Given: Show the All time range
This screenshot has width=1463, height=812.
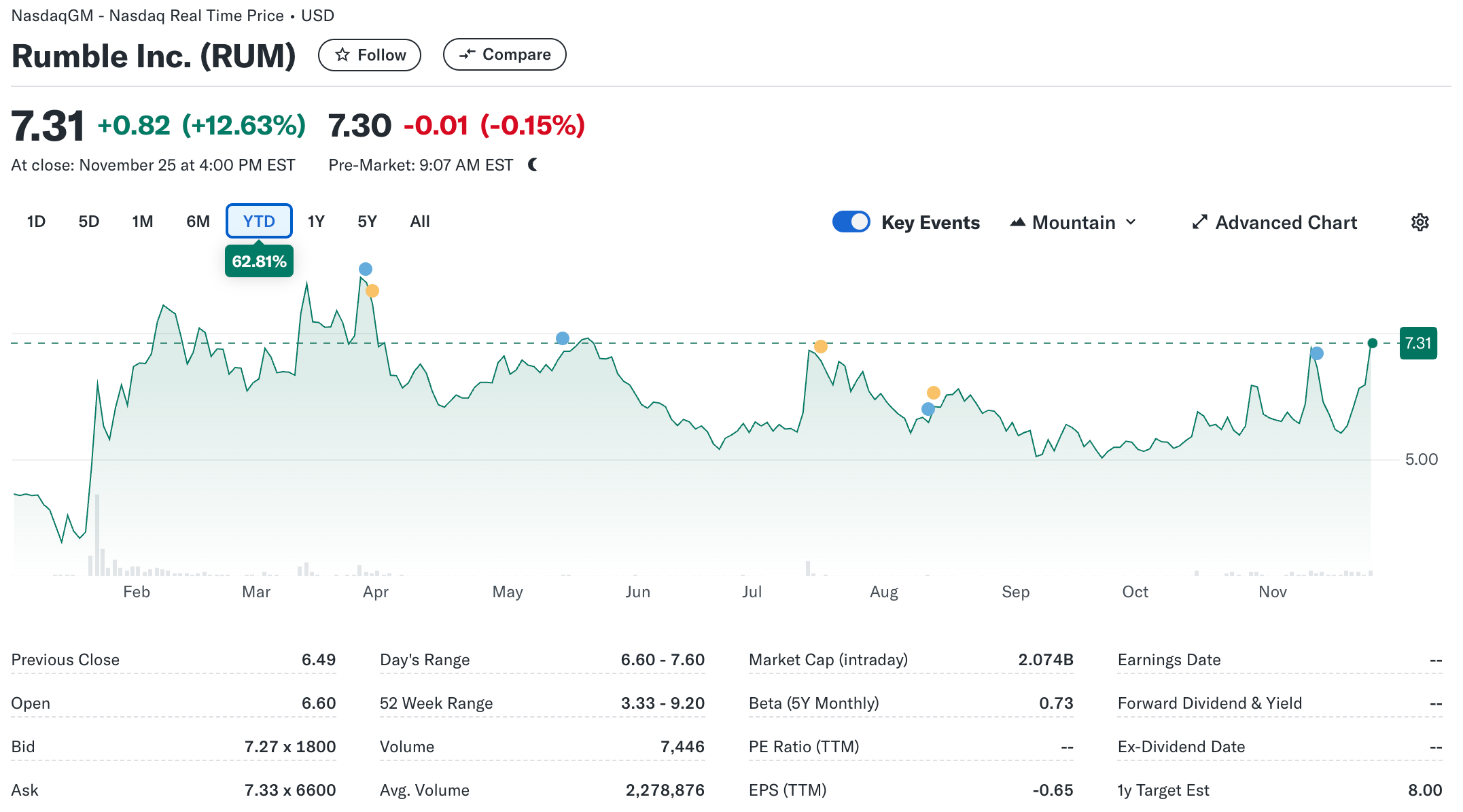Looking at the screenshot, I should click(x=420, y=222).
